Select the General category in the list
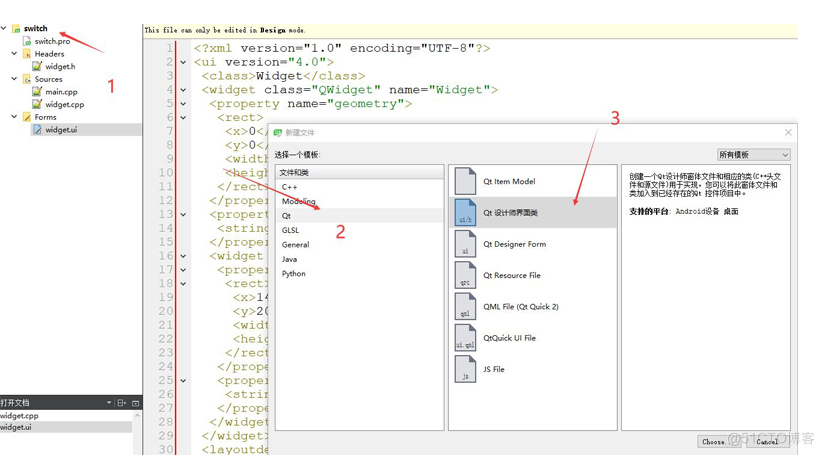The width and height of the screenshot is (824, 455). coord(295,244)
